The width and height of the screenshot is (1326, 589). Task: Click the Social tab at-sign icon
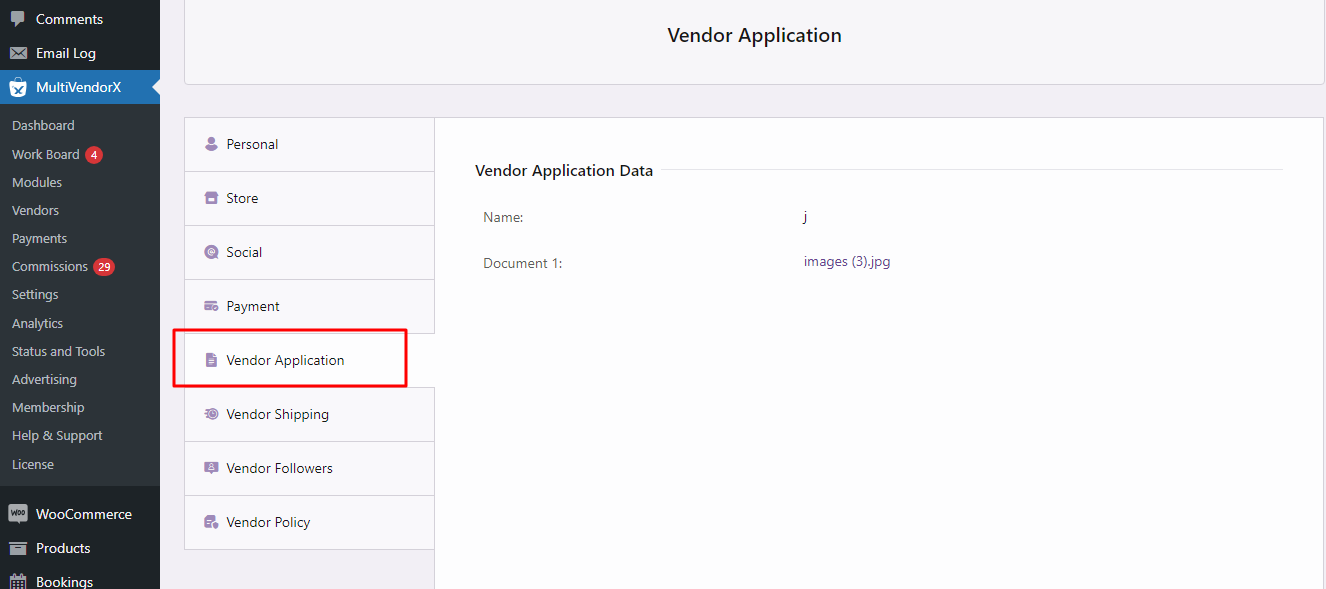tap(211, 252)
